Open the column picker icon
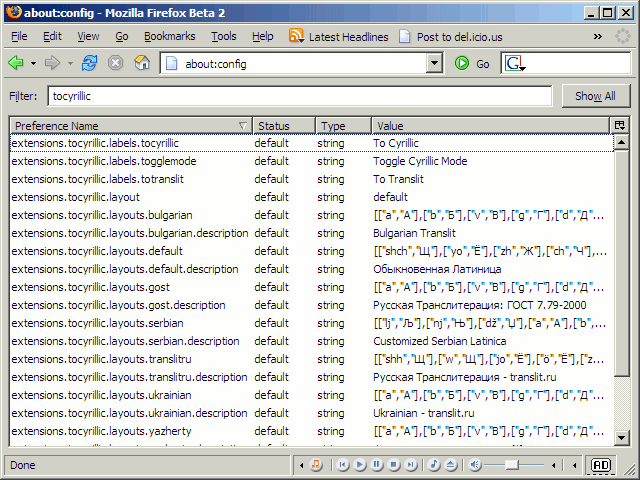This screenshot has width=640, height=480. [619, 126]
